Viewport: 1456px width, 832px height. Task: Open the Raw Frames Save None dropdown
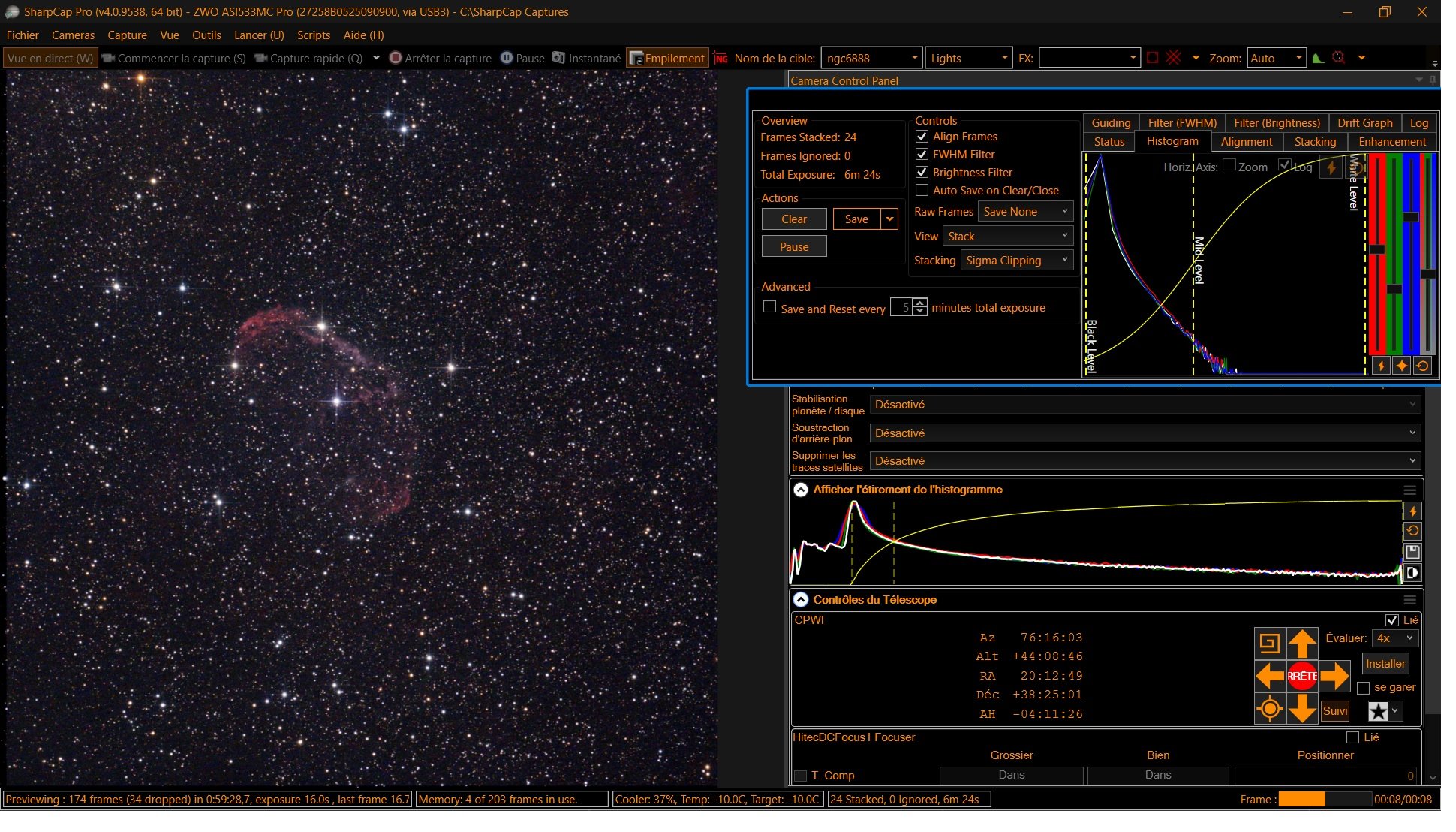[1025, 212]
